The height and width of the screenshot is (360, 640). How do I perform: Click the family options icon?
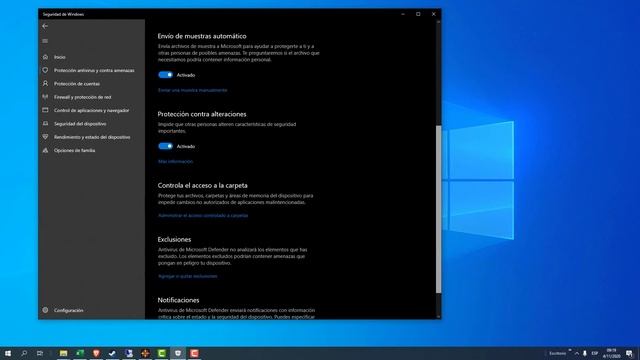point(45,150)
